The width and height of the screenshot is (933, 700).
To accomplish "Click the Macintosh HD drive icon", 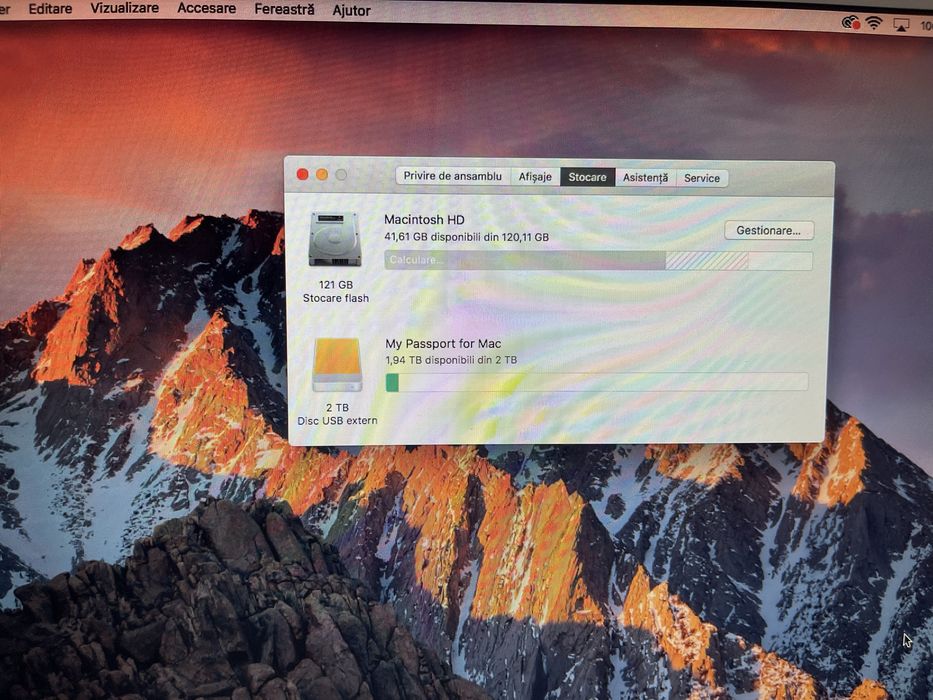I will (x=335, y=239).
